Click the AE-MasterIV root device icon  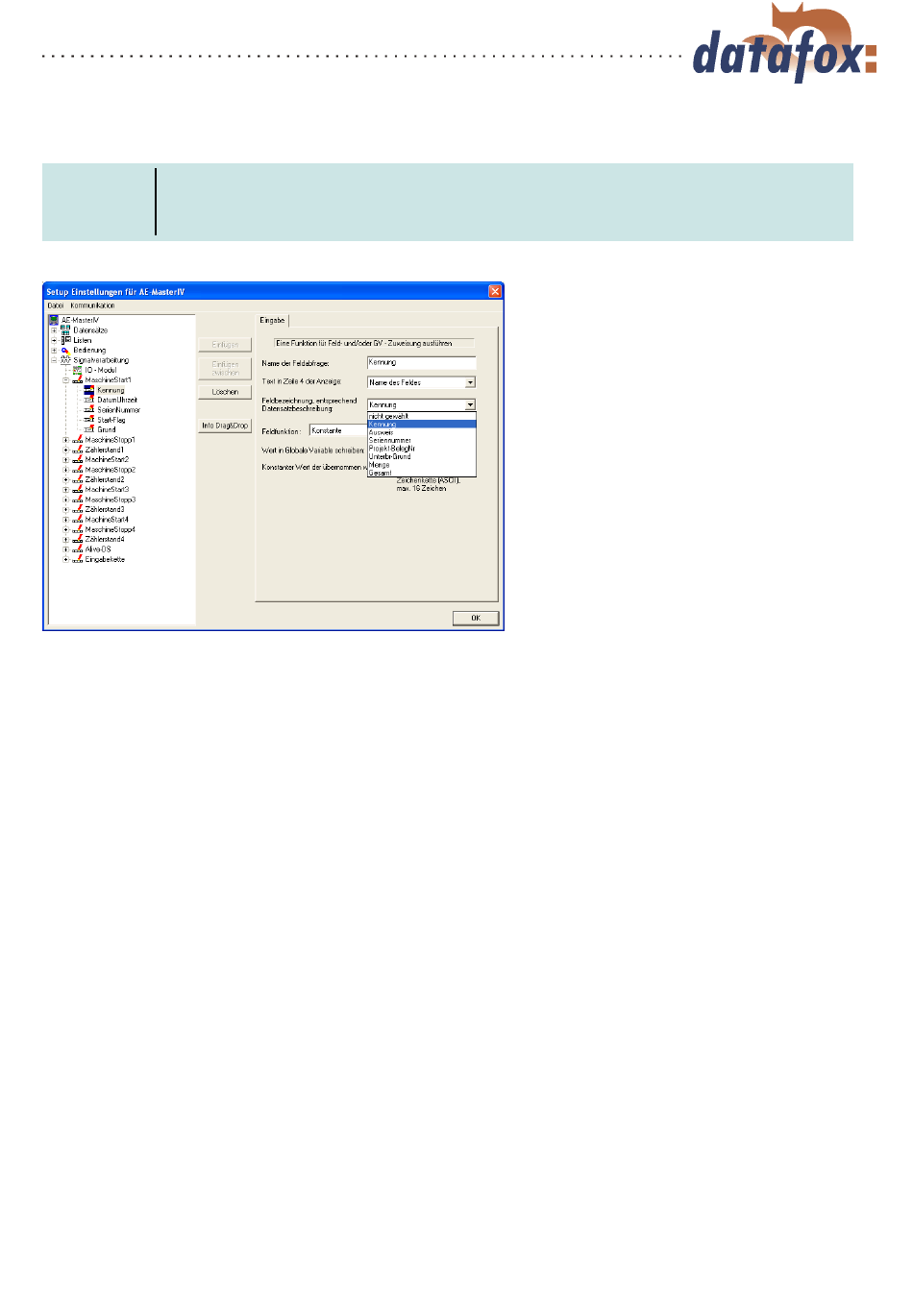[x=54, y=320]
